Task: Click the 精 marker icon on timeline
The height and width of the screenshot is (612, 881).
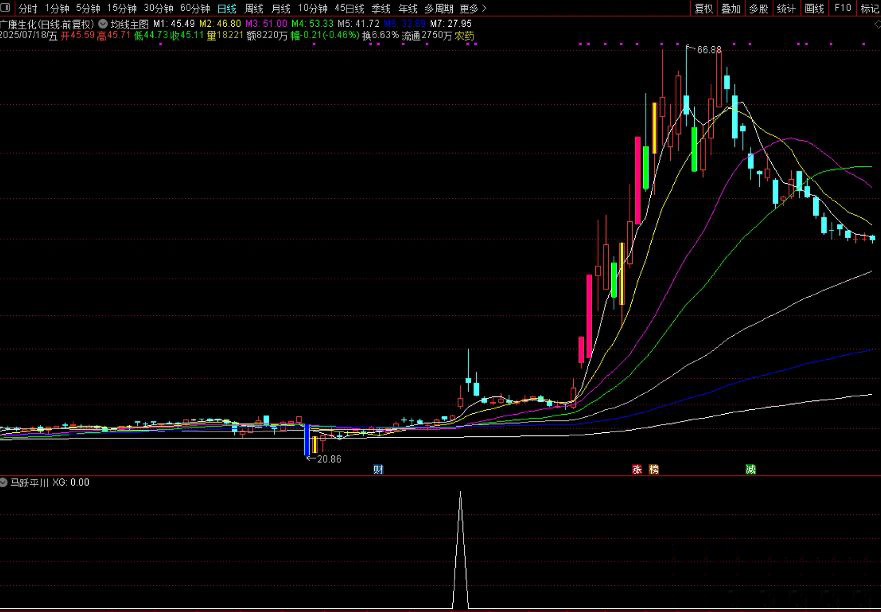Action: point(654,469)
